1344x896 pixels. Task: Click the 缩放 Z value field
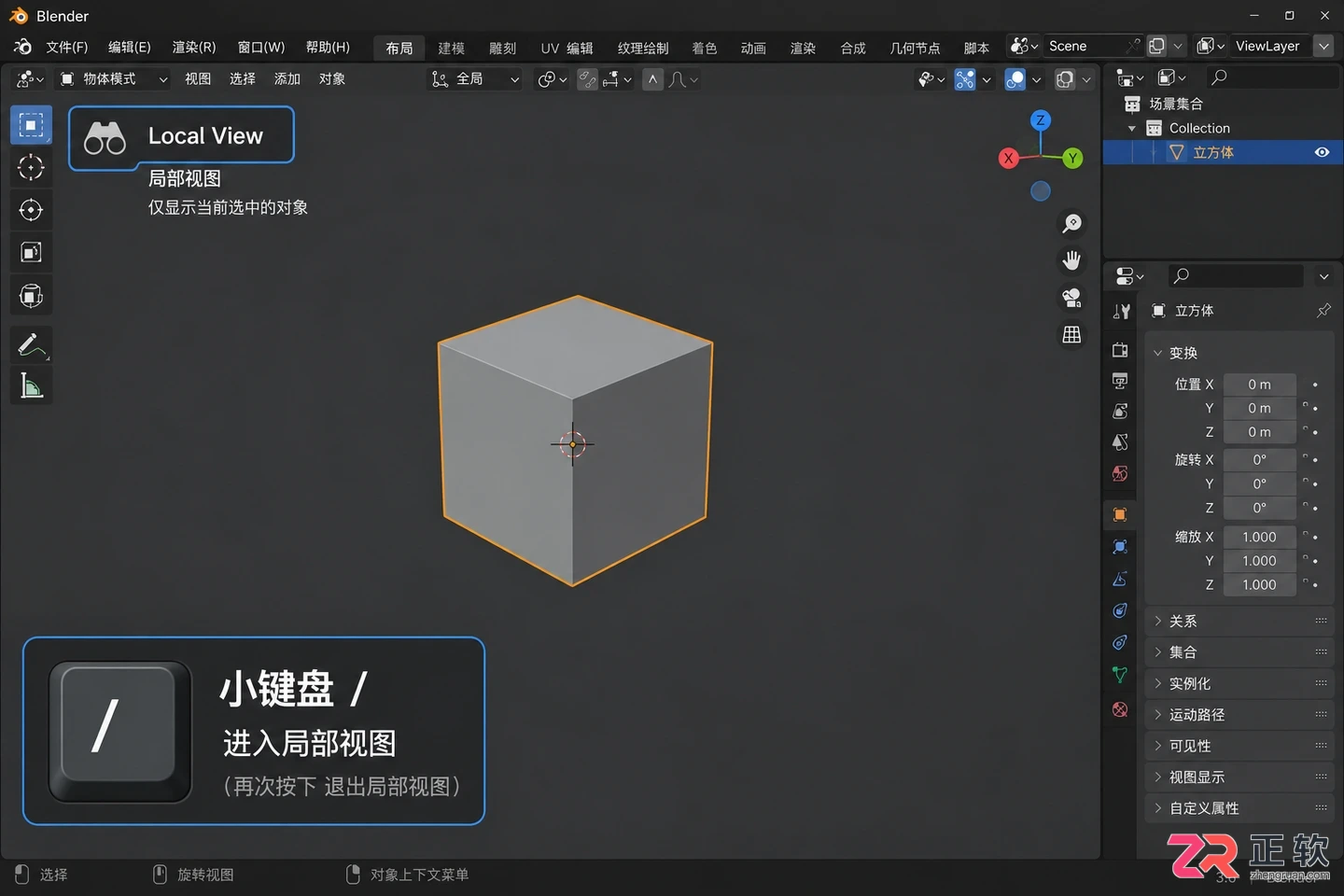pyautogui.click(x=1259, y=585)
